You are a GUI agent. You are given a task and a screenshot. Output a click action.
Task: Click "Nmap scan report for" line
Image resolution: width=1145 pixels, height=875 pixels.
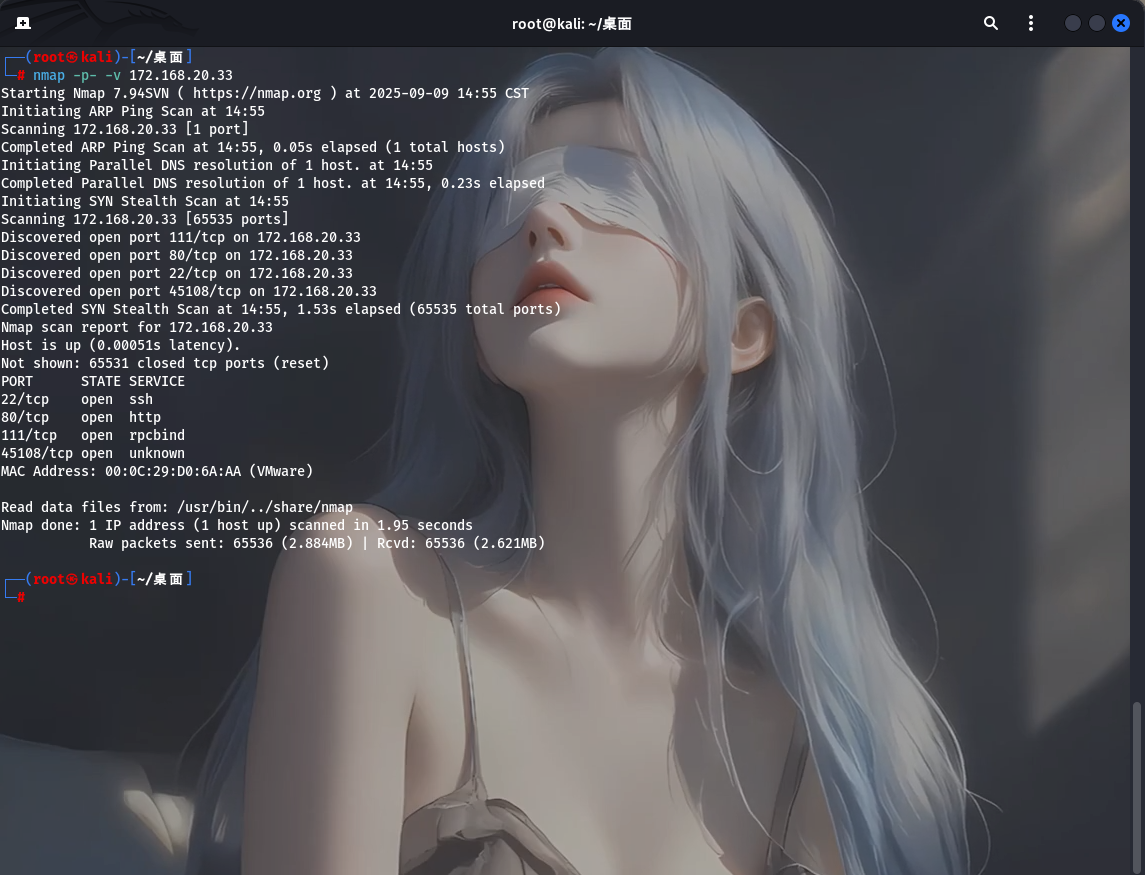point(137,327)
